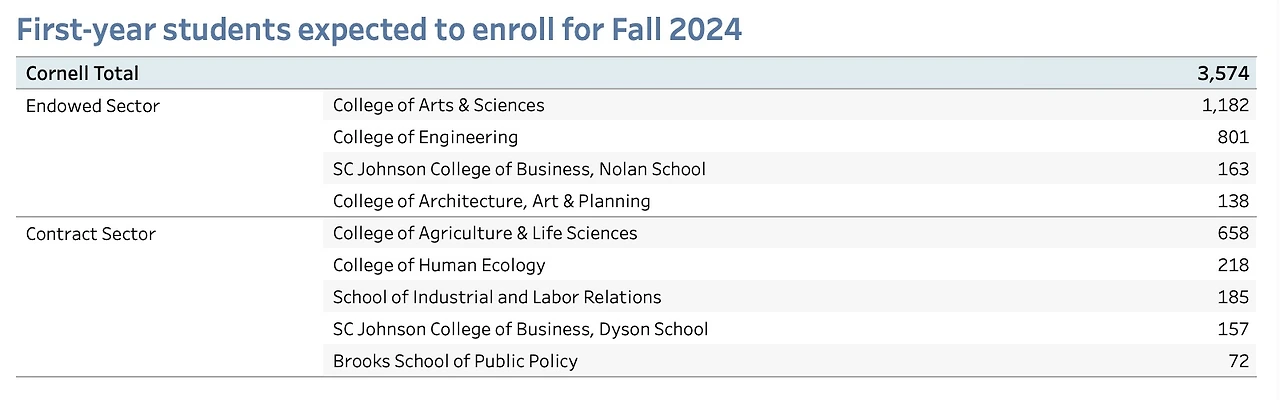Select the 658 Agriculture enrollment value
Screen dimensions: 1280x400
click(1232, 233)
